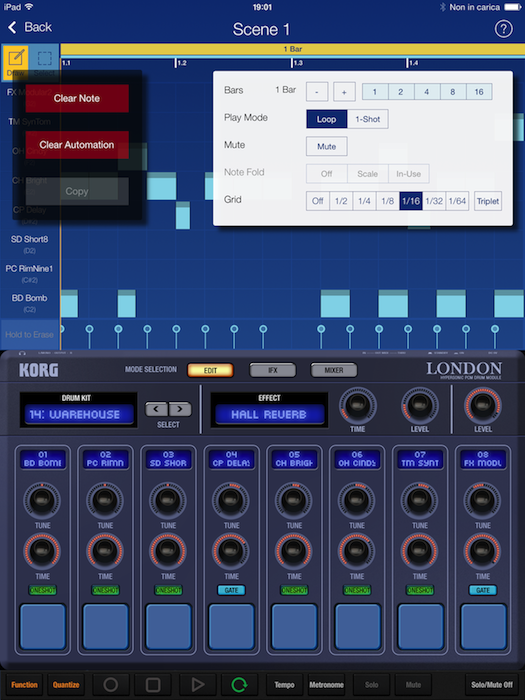Start recording with circle button
The width and height of the screenshot is (525, 700).
(111, 685)
